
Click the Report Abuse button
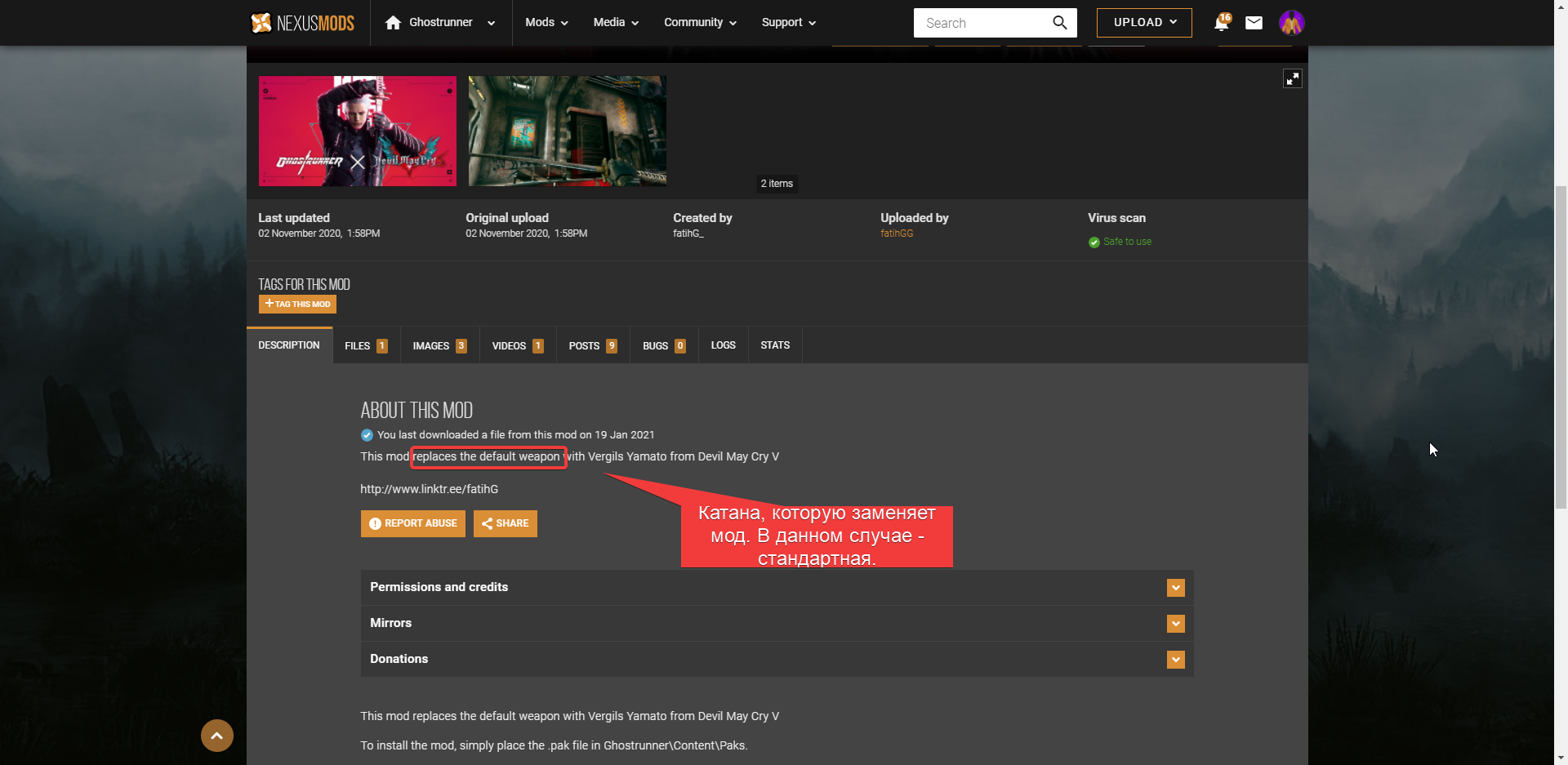(x=413, y=523)
